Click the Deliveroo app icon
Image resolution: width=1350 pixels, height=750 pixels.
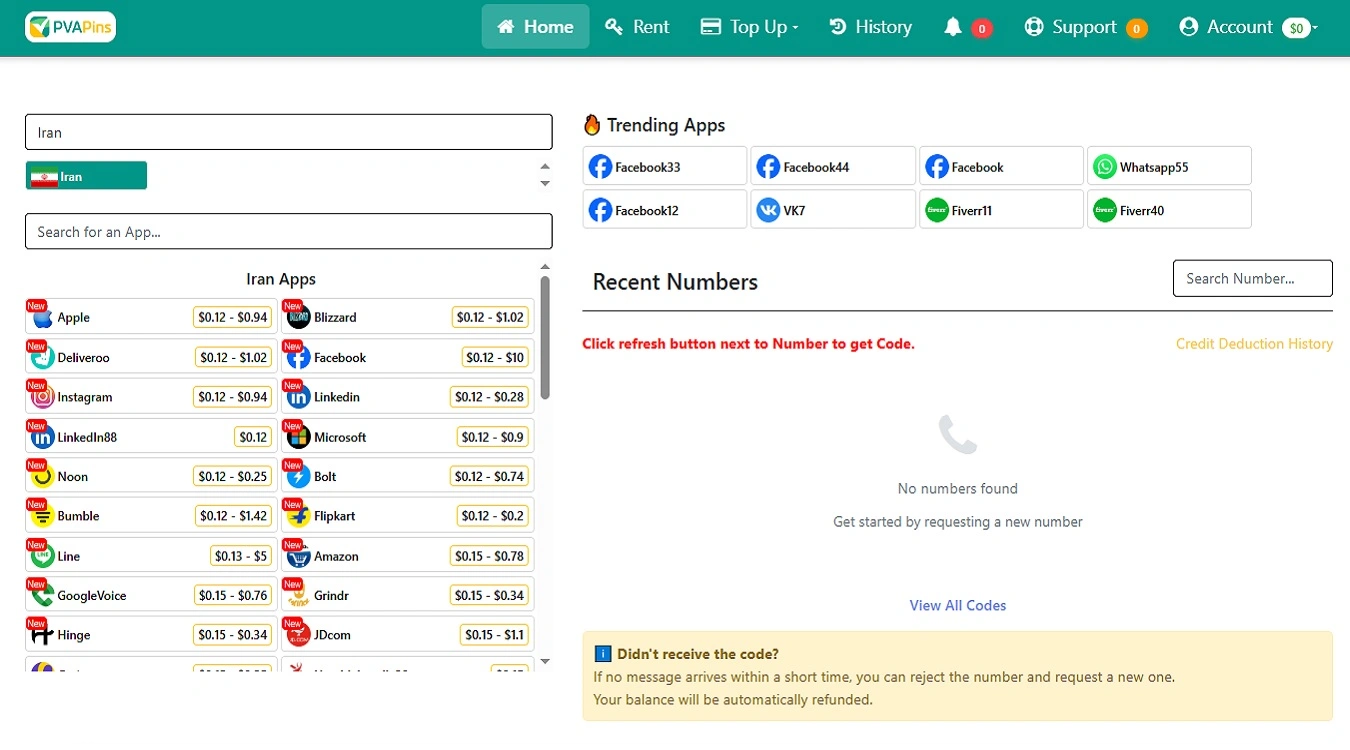click(x=42, y=357)
